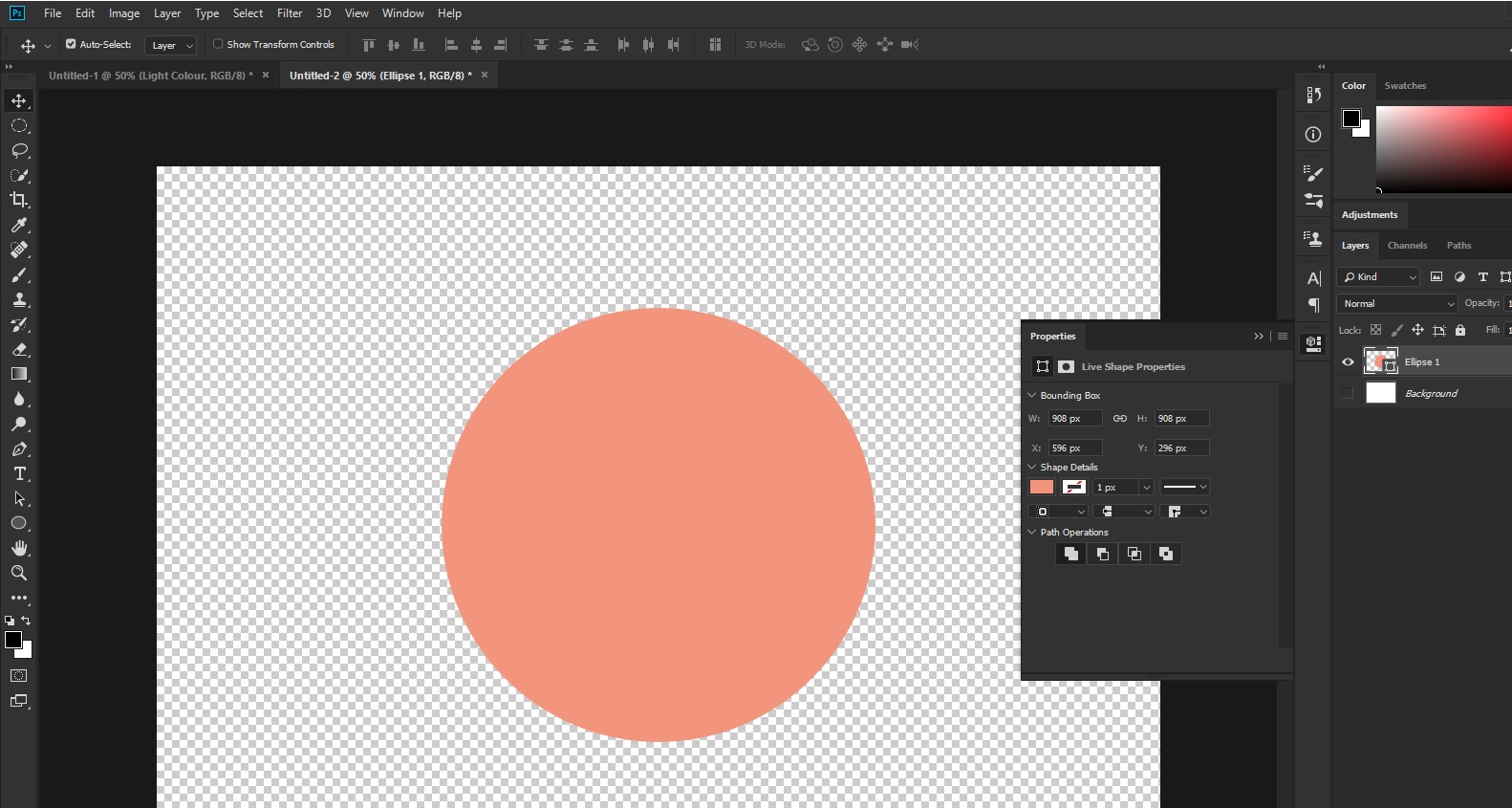Select the Move tool in the toolbox

click(19, 100)
